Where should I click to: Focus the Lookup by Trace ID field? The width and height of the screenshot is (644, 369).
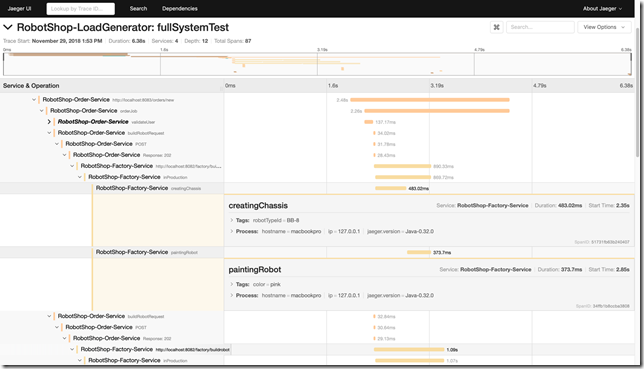click(80, 9)
